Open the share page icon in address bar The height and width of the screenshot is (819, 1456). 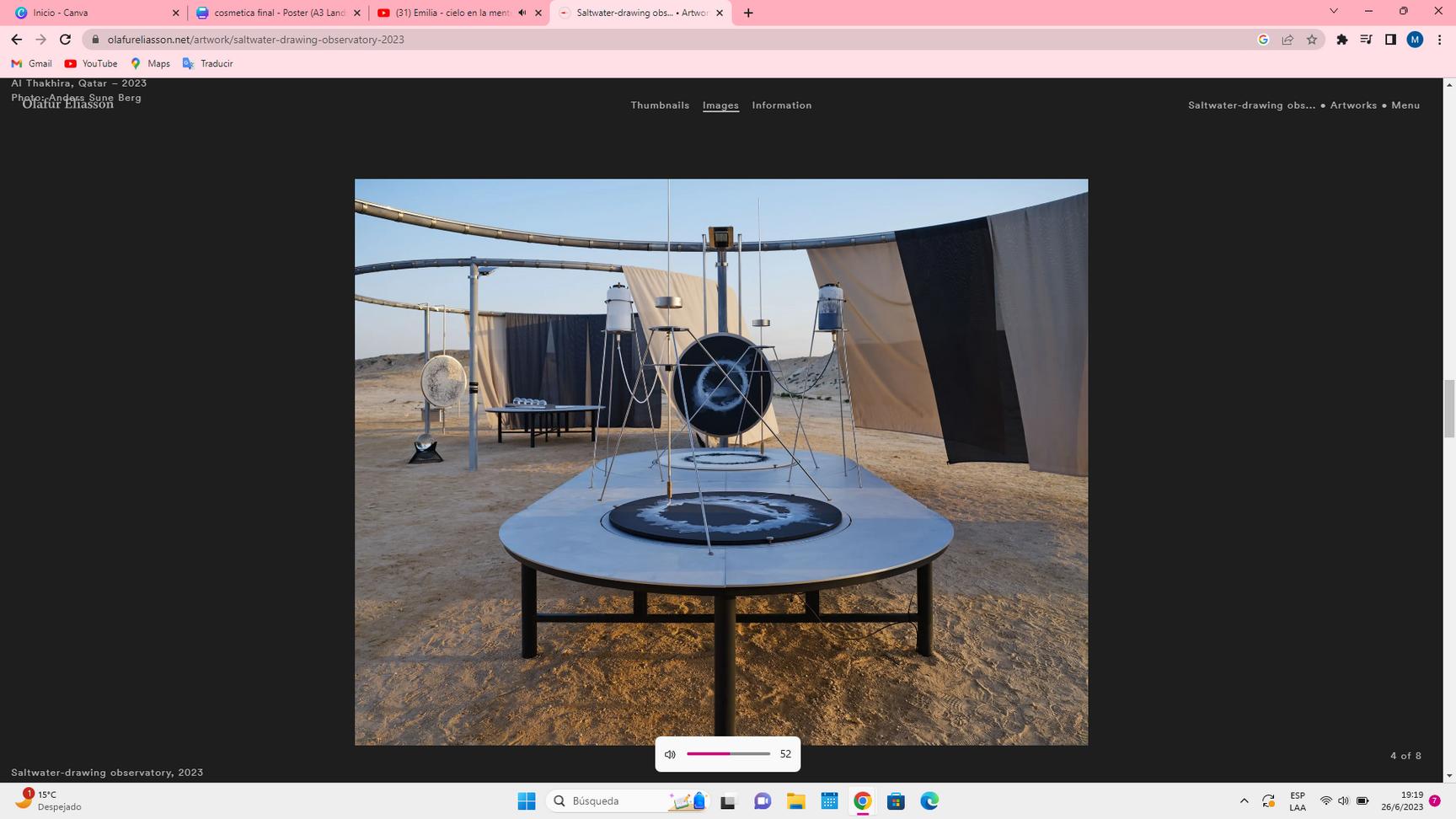(1287, 40)
